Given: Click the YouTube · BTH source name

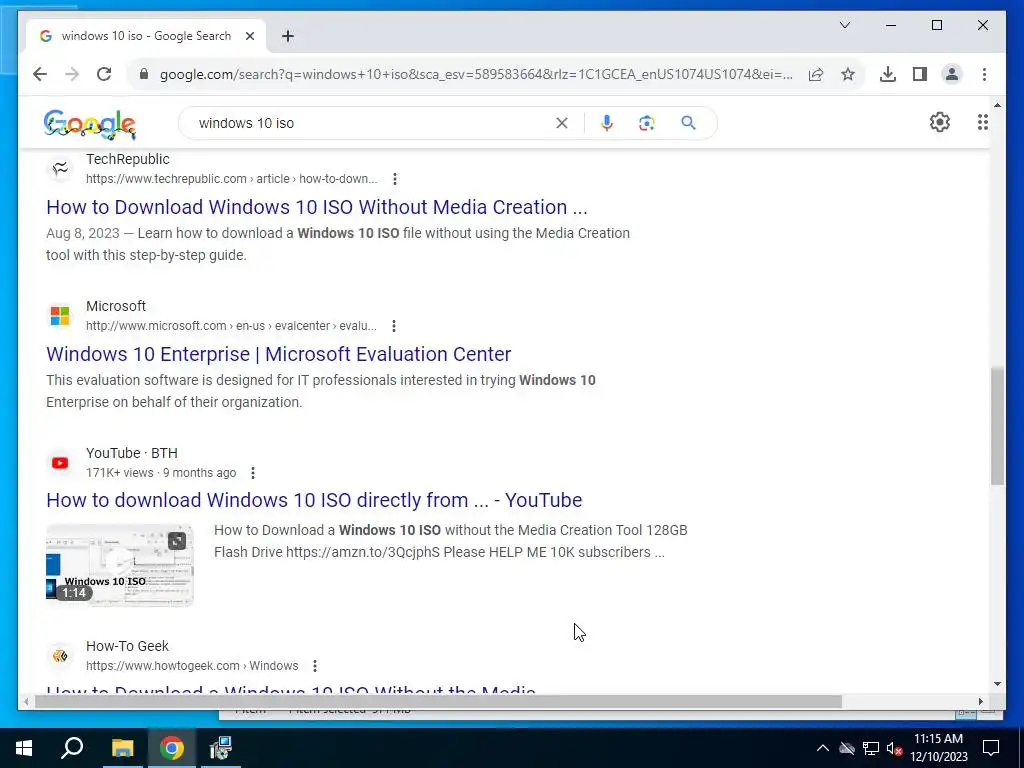Looking at the screenshot, I should [132, 453].
